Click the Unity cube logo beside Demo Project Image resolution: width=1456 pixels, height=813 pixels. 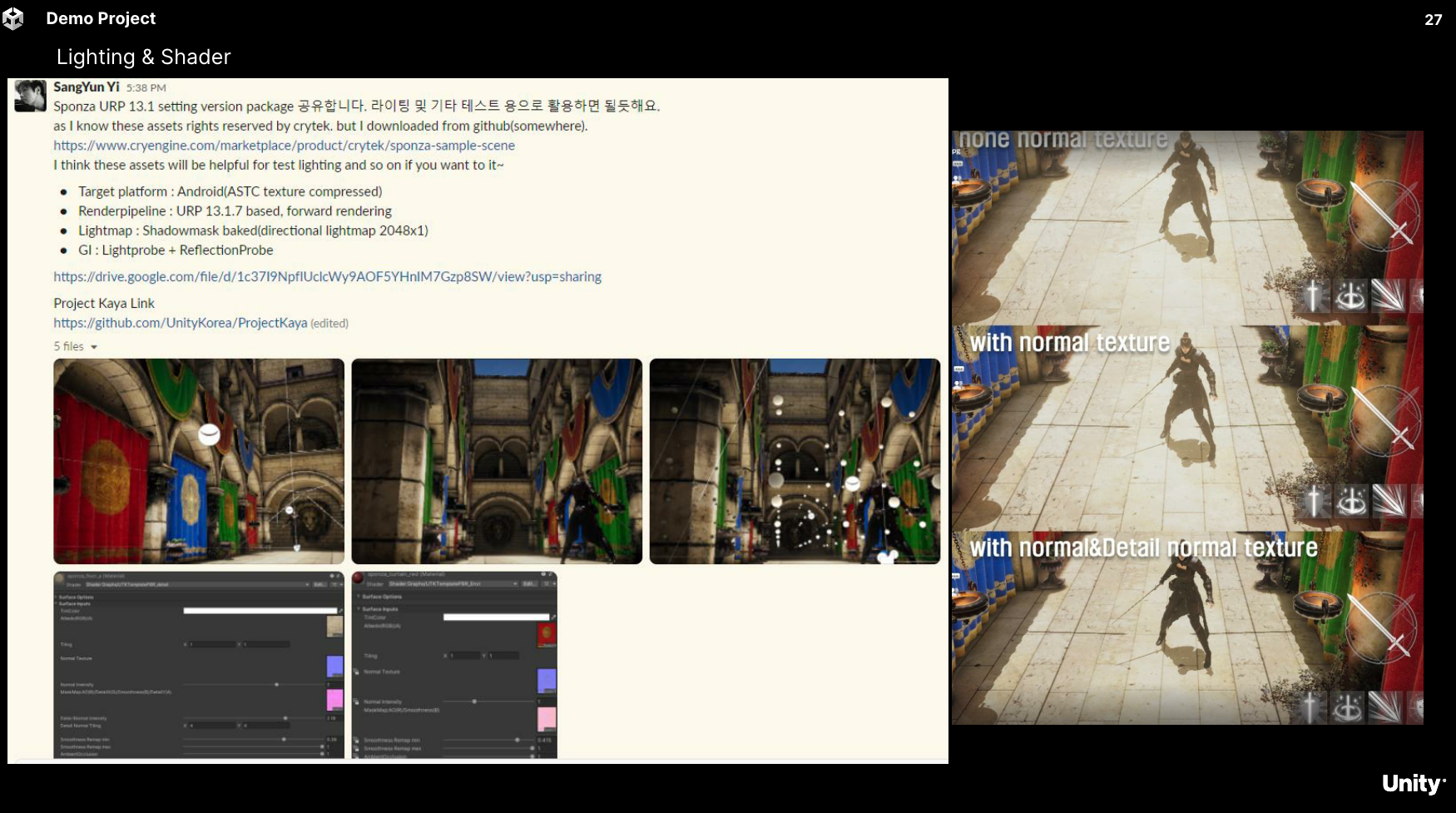(13, 18)
